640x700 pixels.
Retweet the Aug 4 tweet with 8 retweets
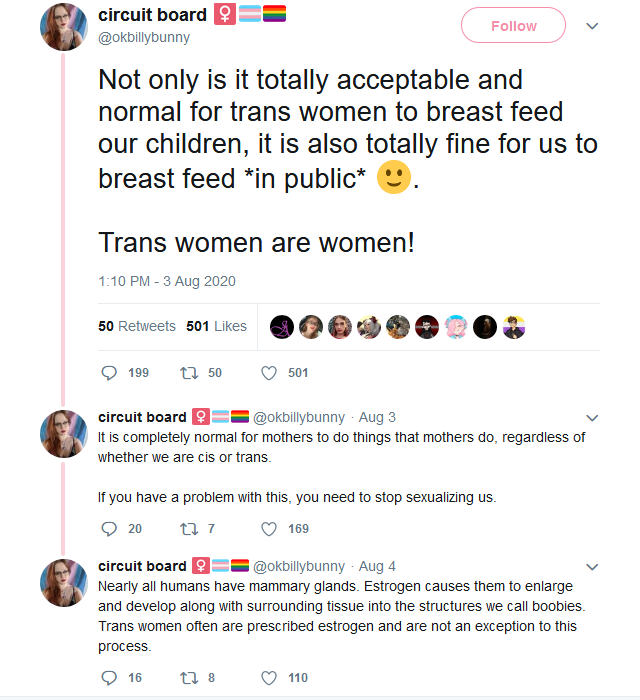[x=189, y=678]
